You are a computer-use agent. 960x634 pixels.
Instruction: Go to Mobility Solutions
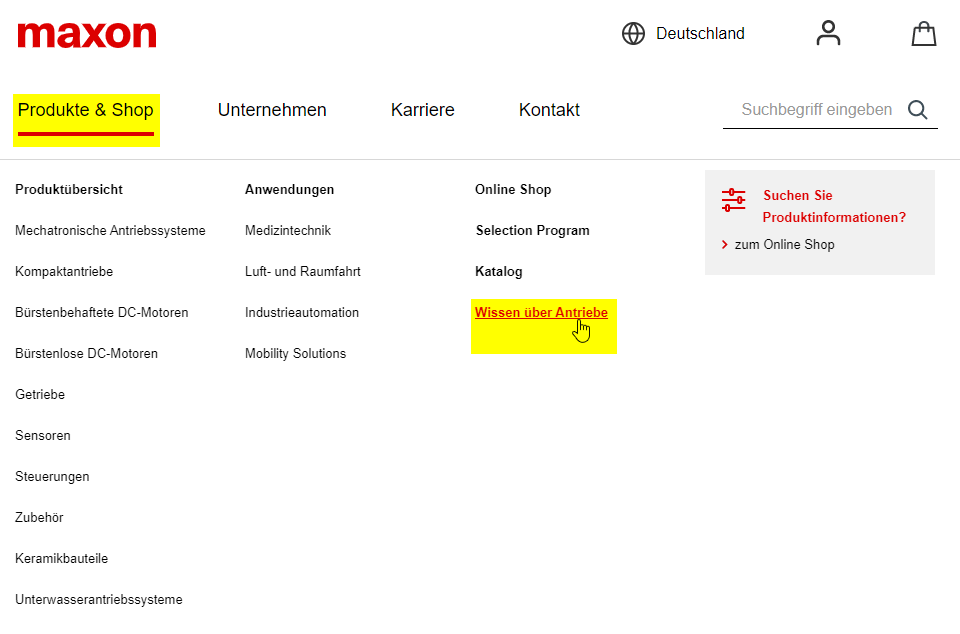[x=295, y=354]
